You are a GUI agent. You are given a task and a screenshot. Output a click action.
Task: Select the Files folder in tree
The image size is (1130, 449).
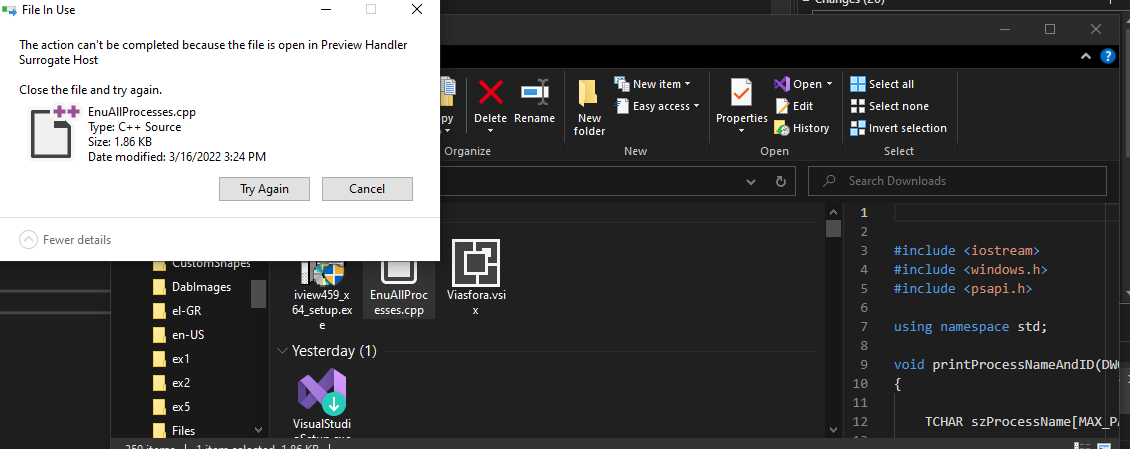coord(174,430)
